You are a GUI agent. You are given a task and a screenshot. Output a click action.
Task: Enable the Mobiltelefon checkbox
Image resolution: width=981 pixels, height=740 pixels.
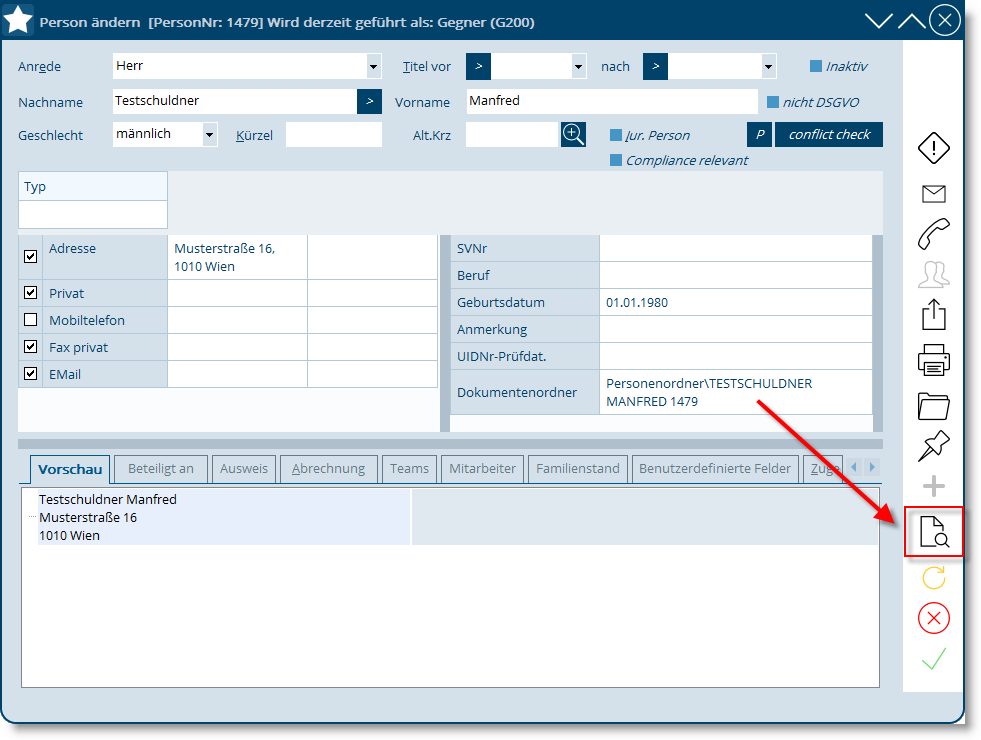click(x=31, y=320)
